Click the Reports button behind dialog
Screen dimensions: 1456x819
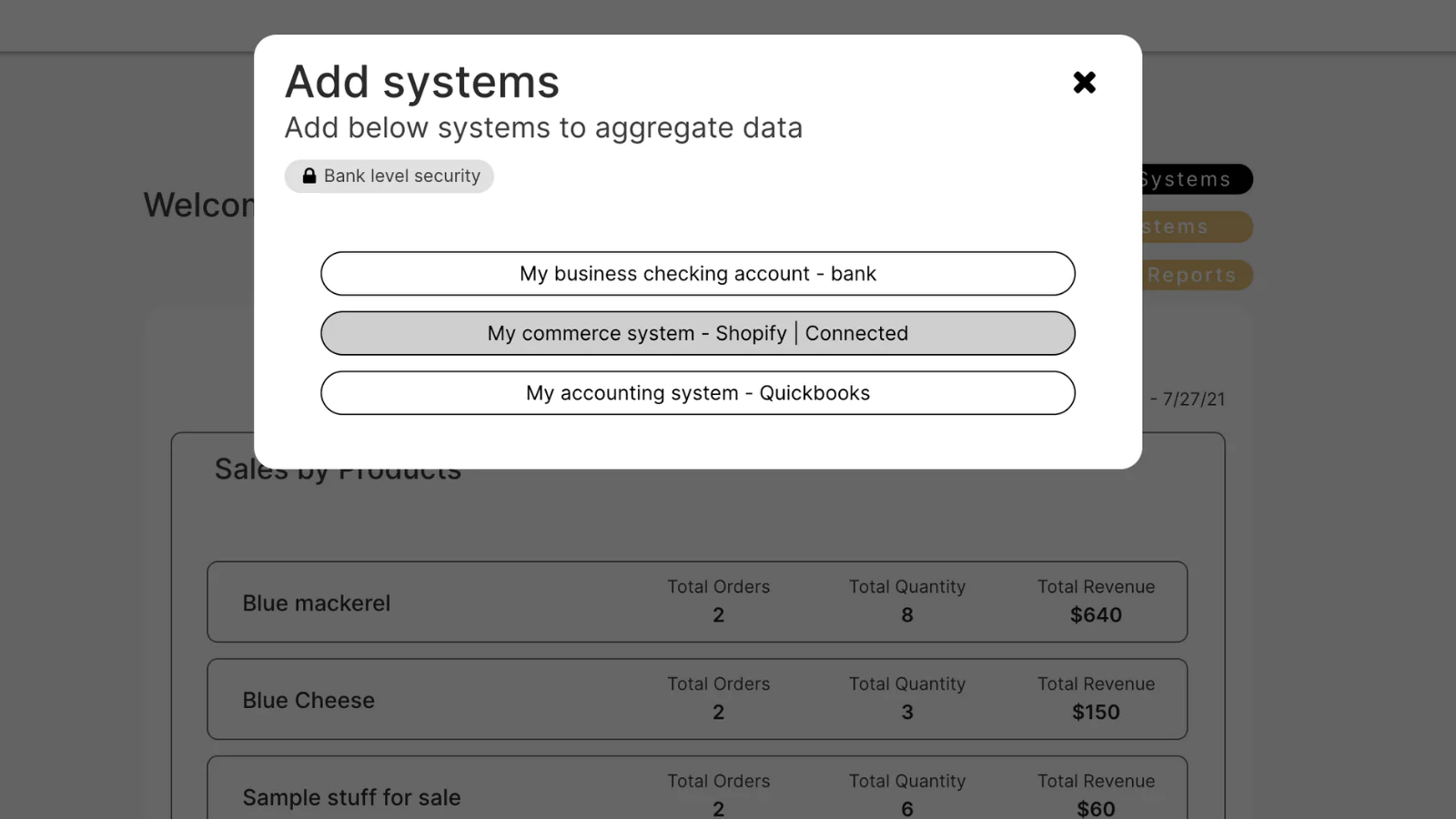coord(1197,275)
